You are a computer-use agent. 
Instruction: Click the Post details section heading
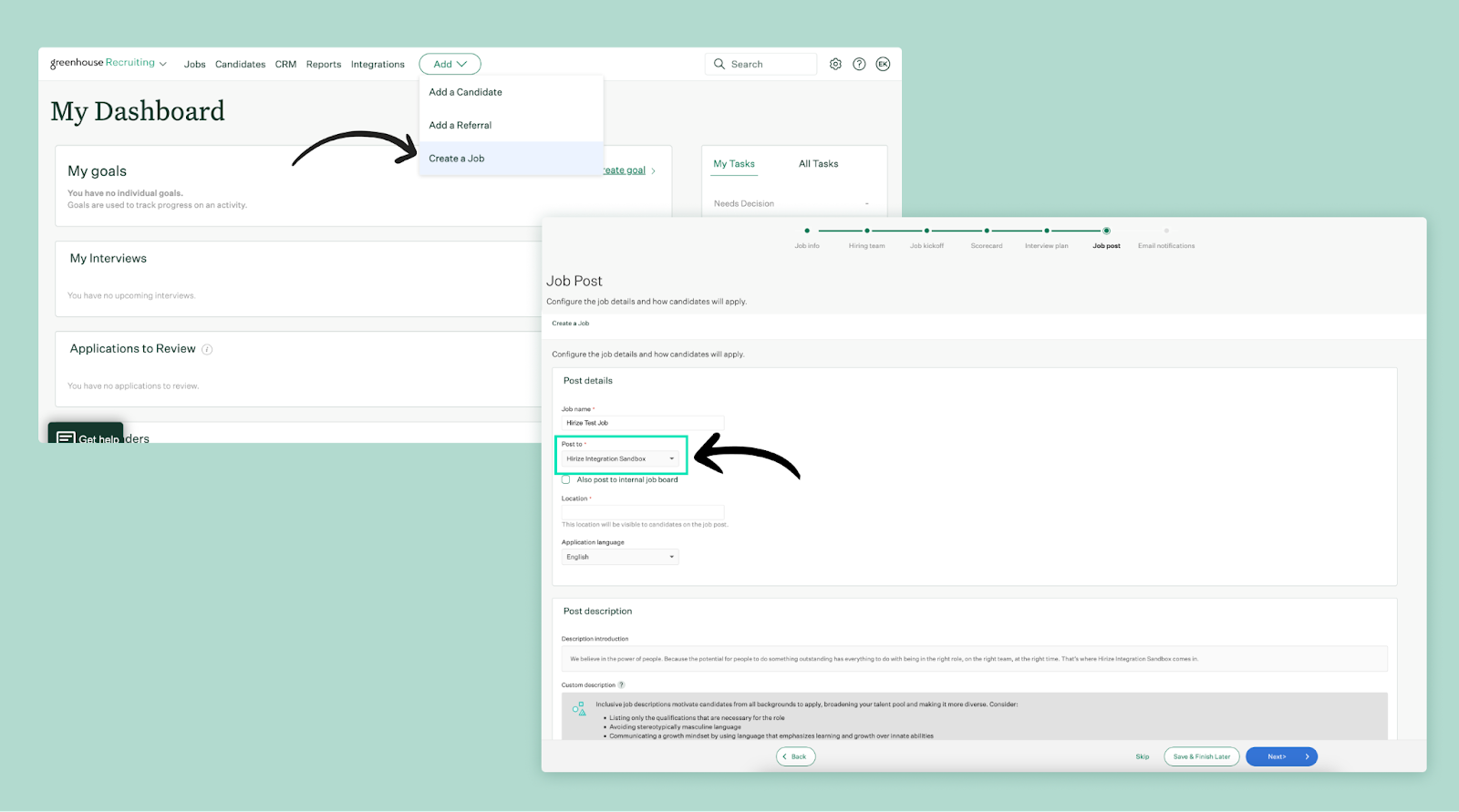[588, 381]
